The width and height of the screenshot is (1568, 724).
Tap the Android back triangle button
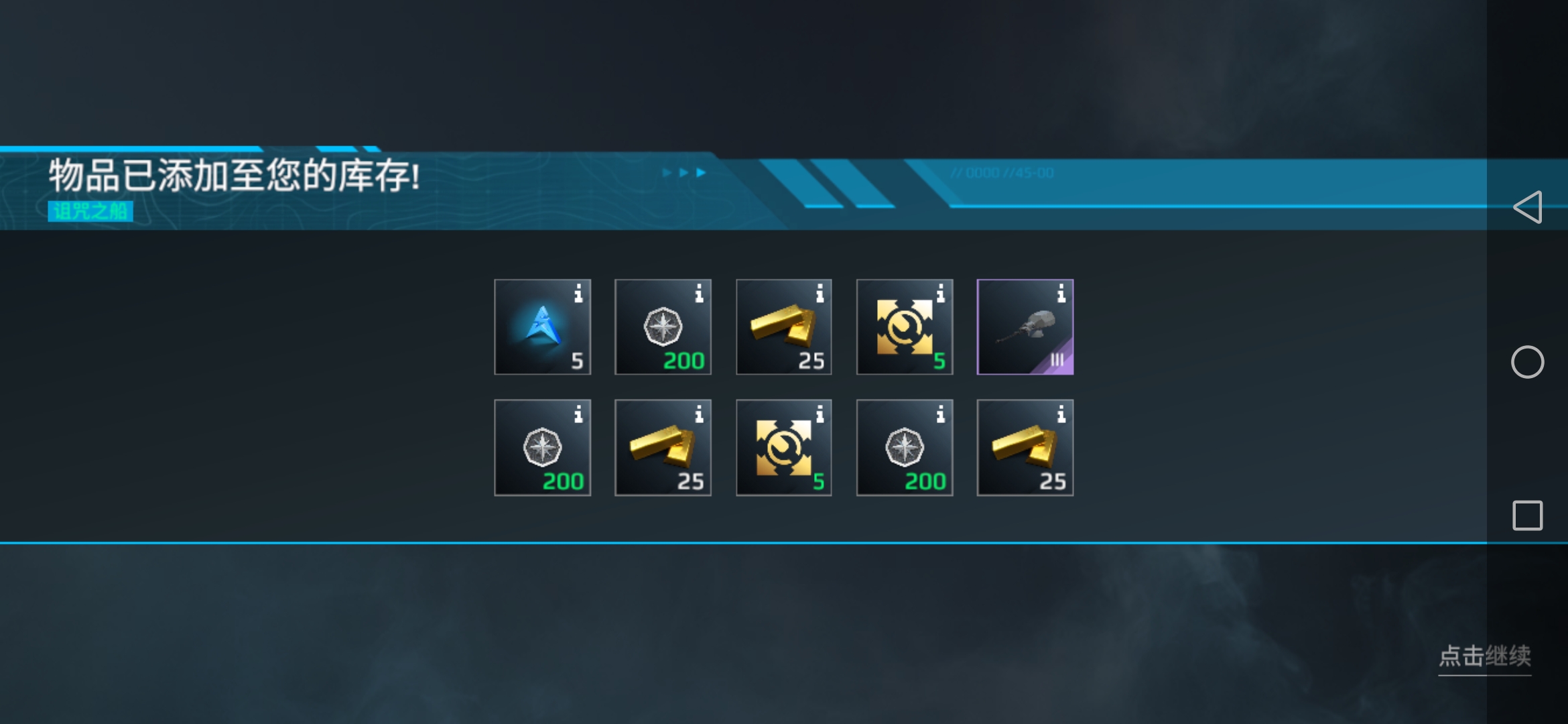point(1528,207)
